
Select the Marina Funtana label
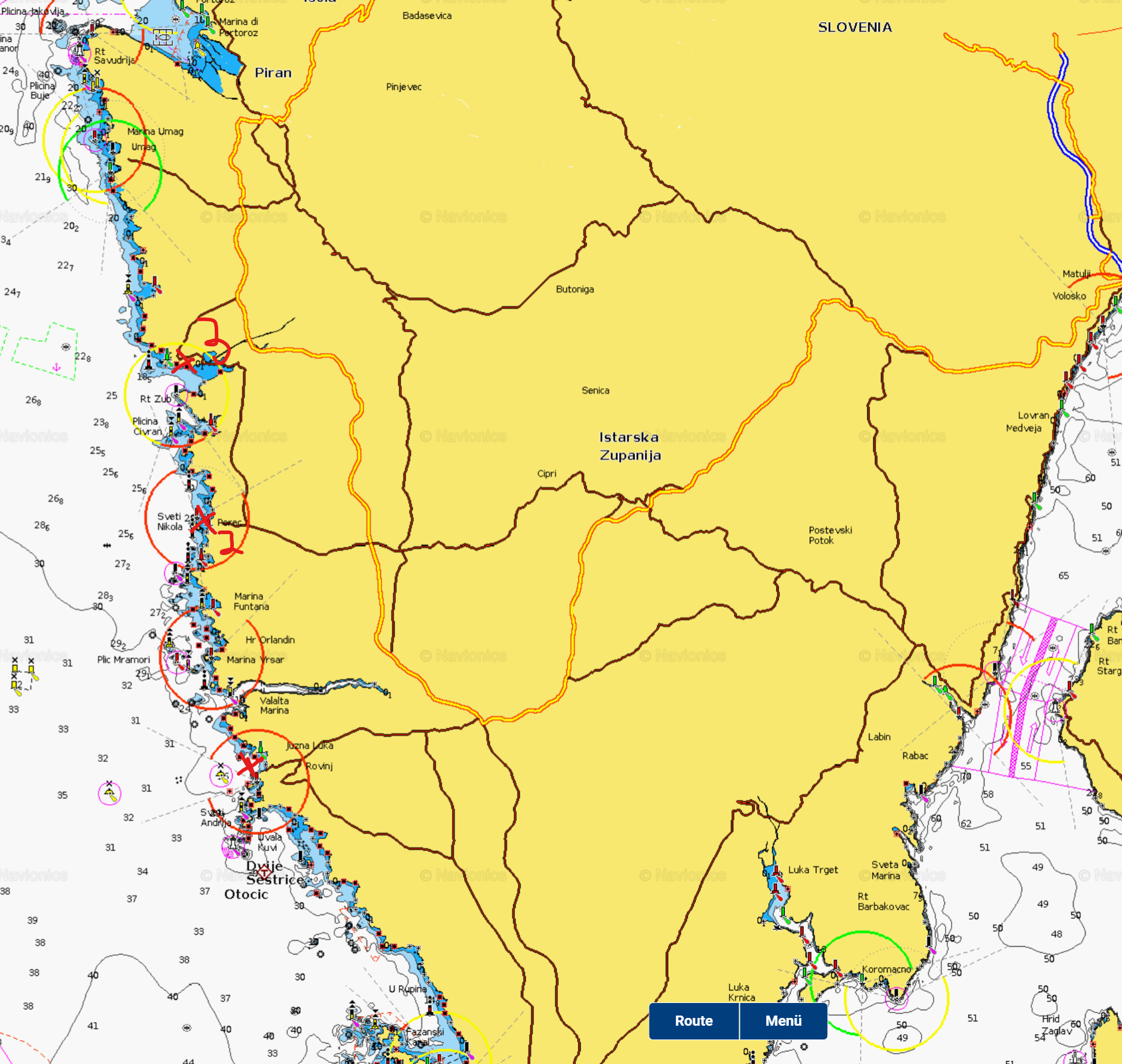(251, 601)
